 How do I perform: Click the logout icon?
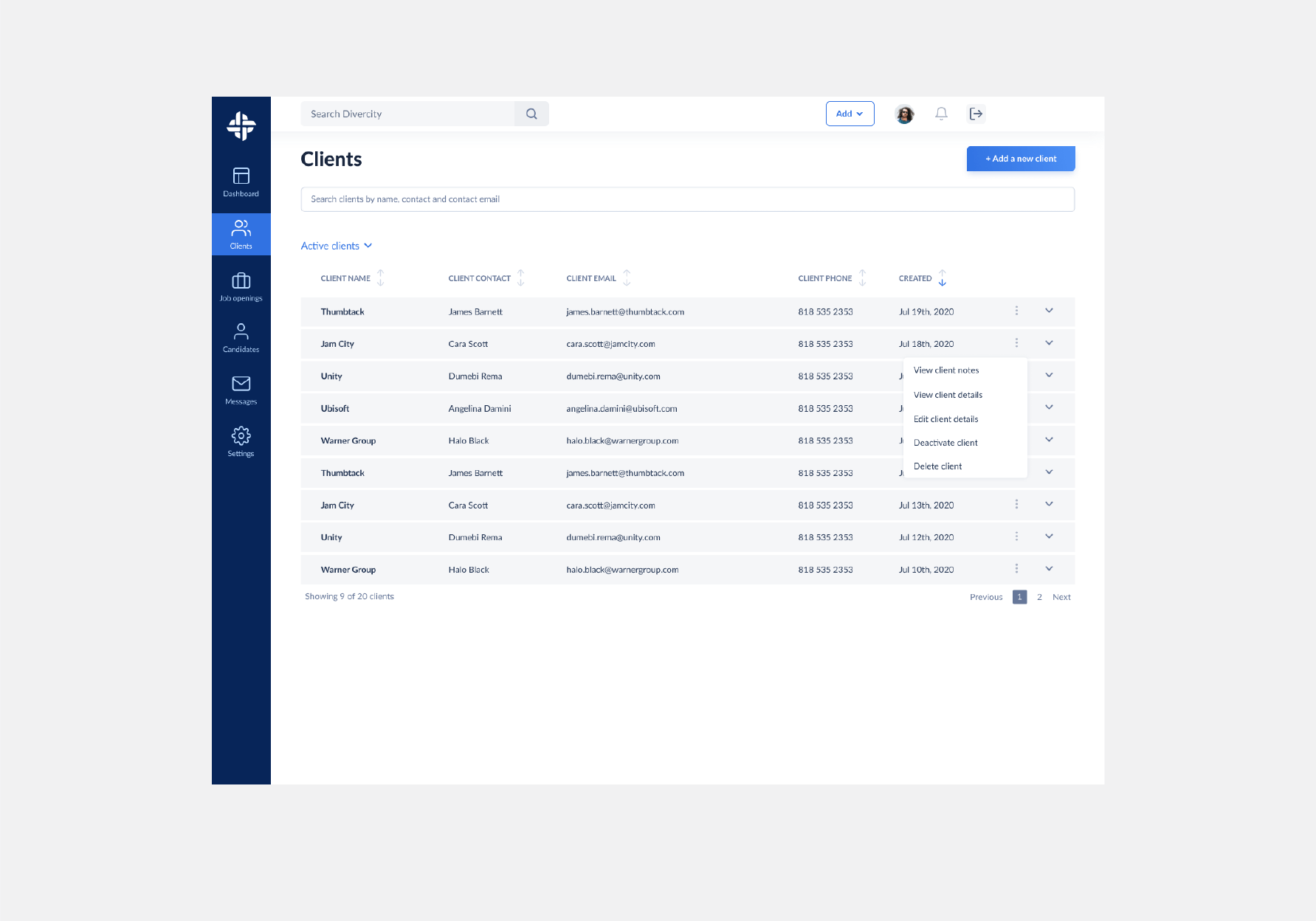pos(976,114)
